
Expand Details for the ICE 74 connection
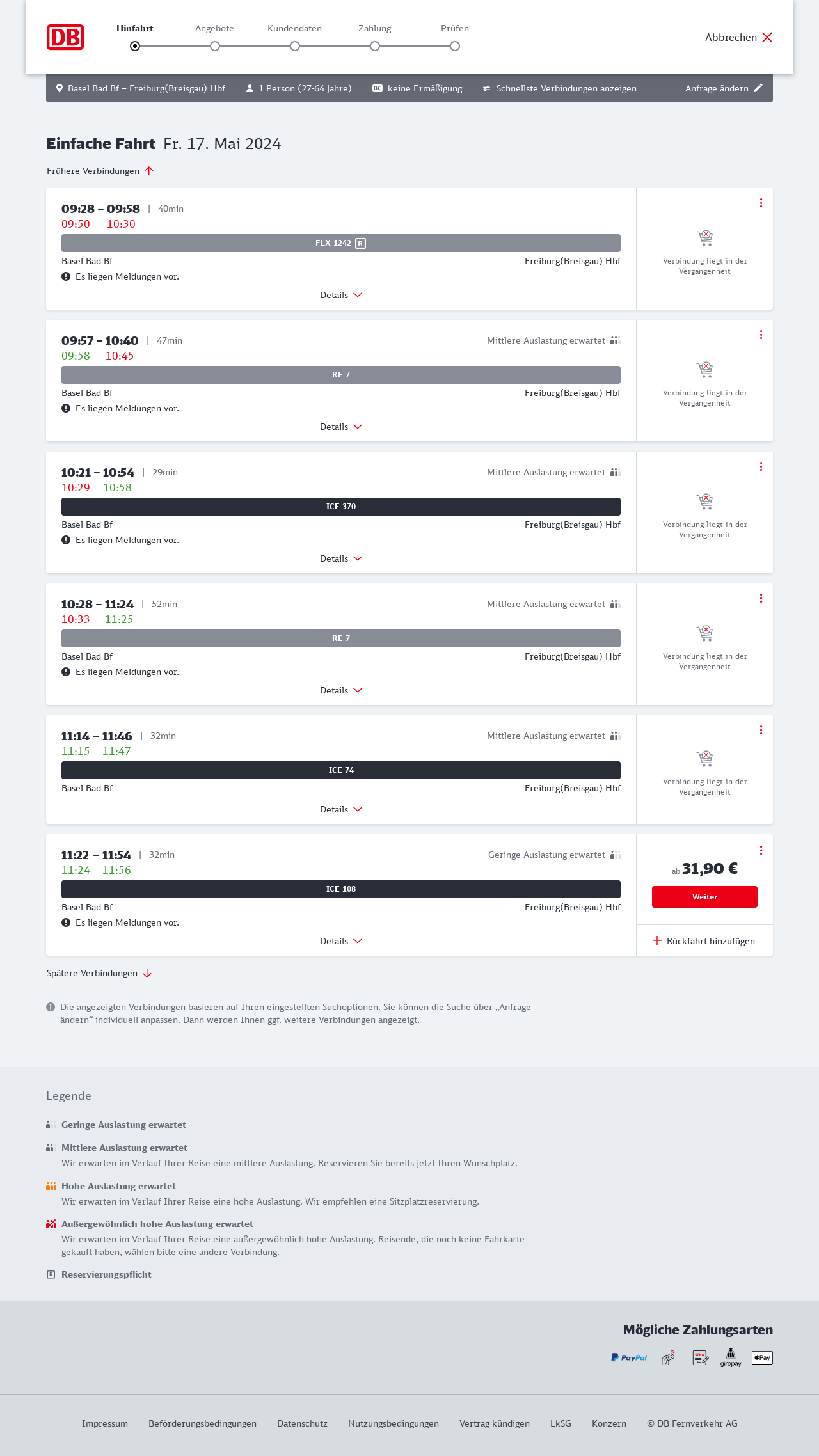coord(341,809)
